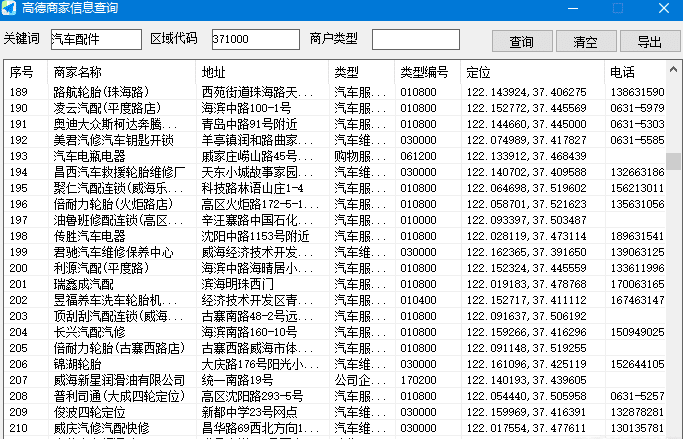Click address 海滨中路100-1号

[246, 108]
